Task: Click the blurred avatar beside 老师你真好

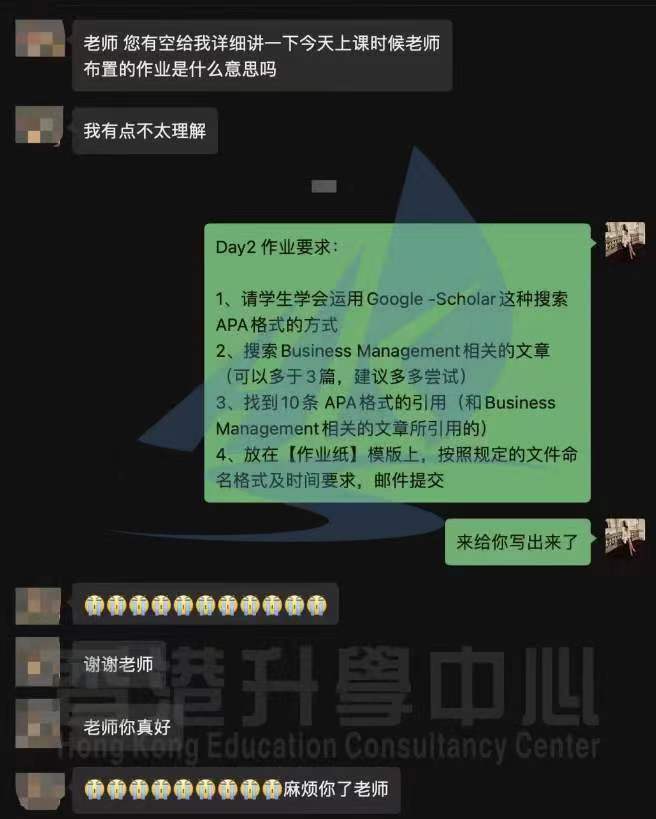Action: 38,725
